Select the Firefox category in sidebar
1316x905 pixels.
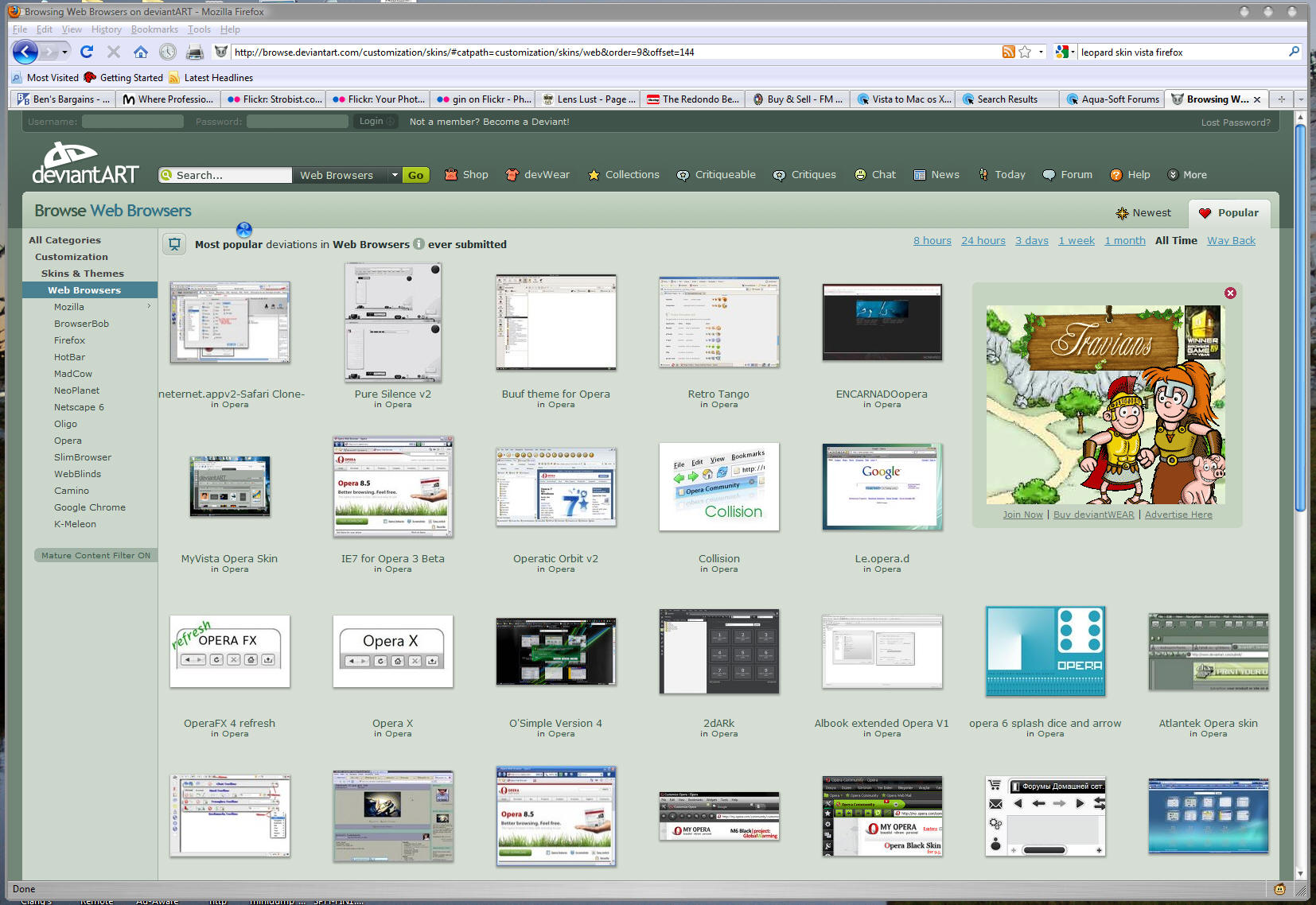(70, 340)
